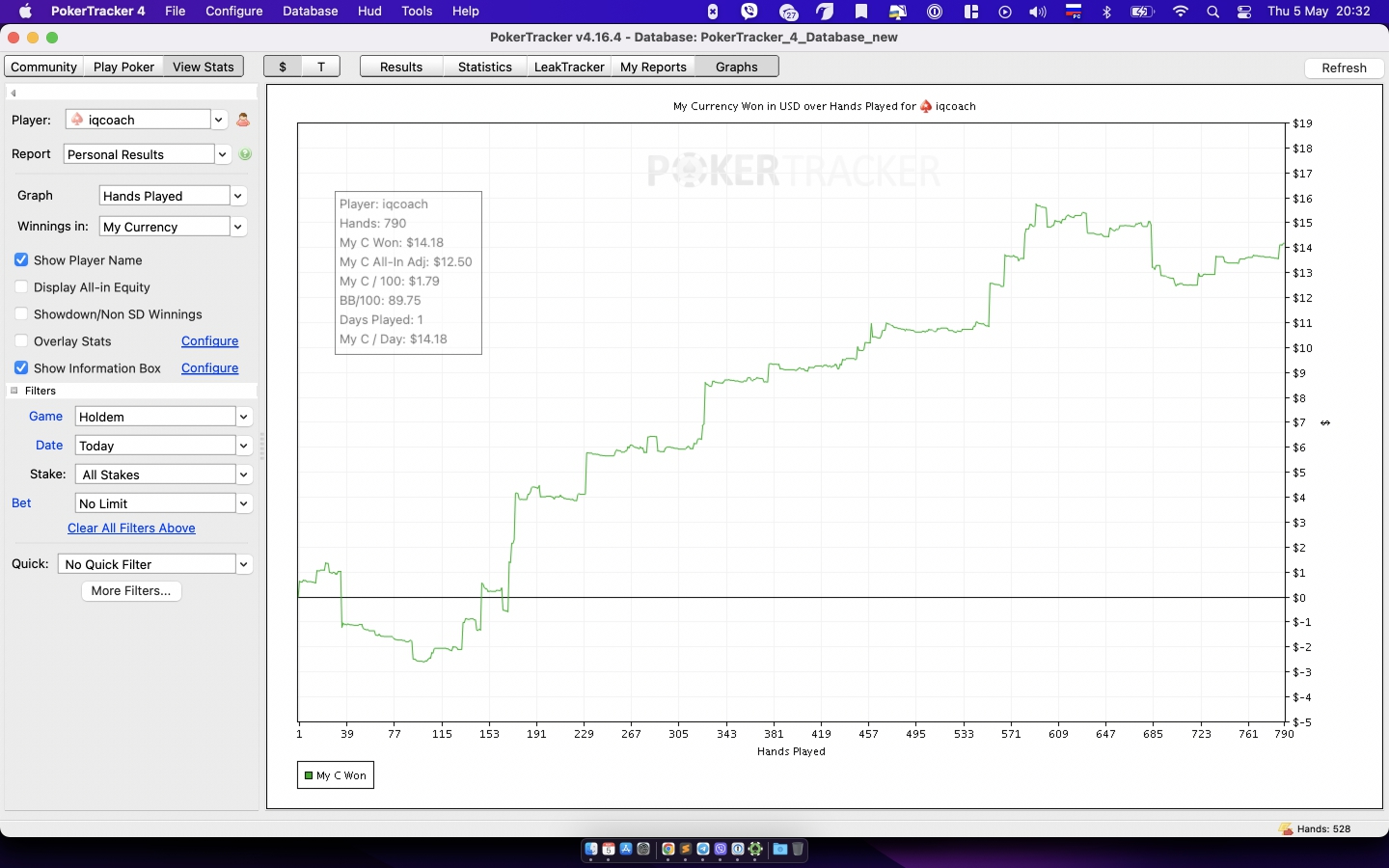Click Clear All Filters Above link

point(131,529)
